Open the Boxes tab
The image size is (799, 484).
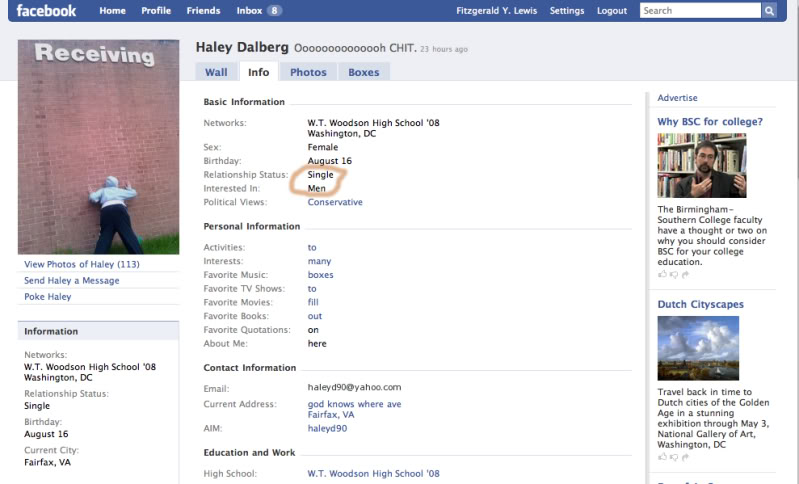(x=364, y=72)
